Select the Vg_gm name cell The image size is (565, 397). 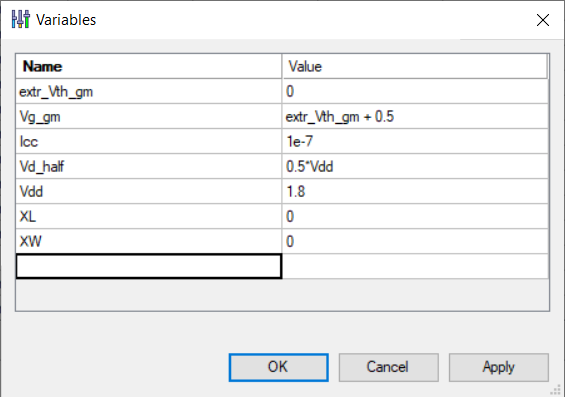pyautogui.click(x=148, y=116)
